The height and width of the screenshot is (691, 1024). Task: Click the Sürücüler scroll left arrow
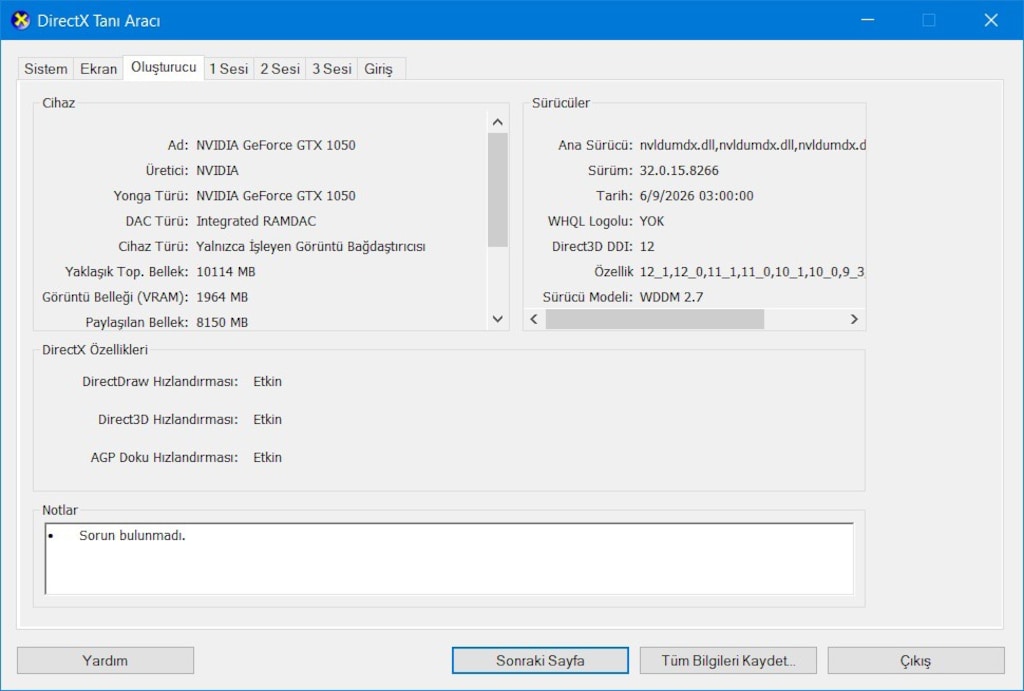(x=534, y=319)
